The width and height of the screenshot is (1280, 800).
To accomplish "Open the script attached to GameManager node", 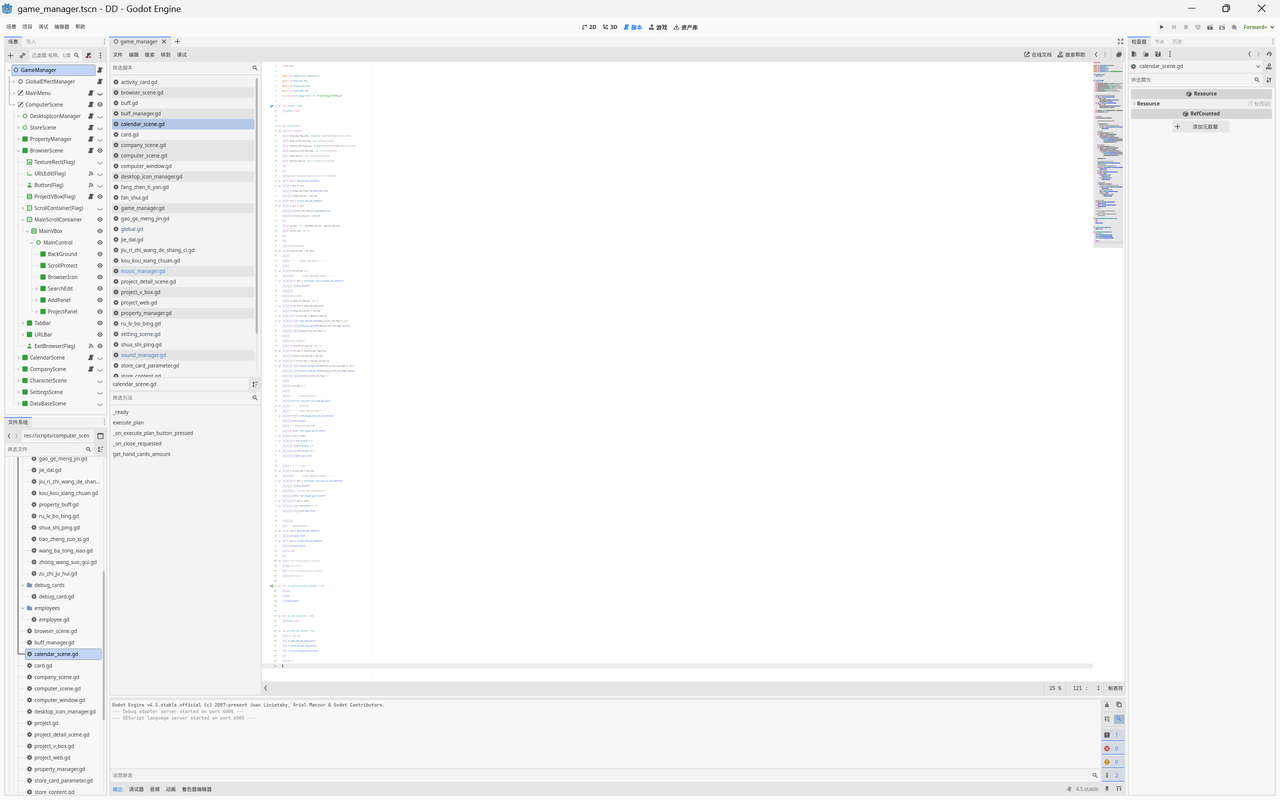I will (x=99, y=70).
